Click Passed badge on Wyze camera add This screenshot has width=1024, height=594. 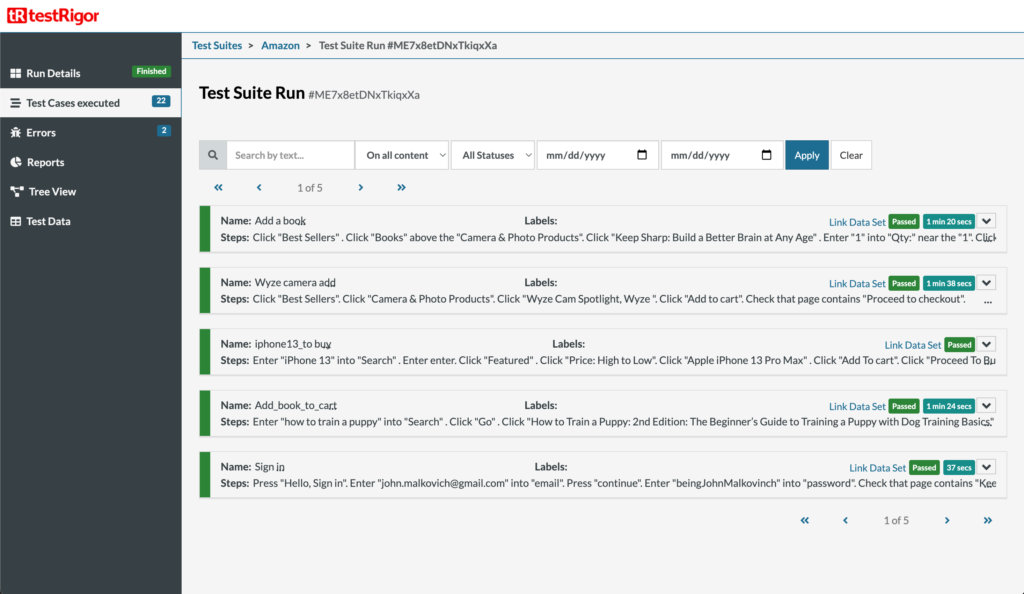[x=904, y=283]
